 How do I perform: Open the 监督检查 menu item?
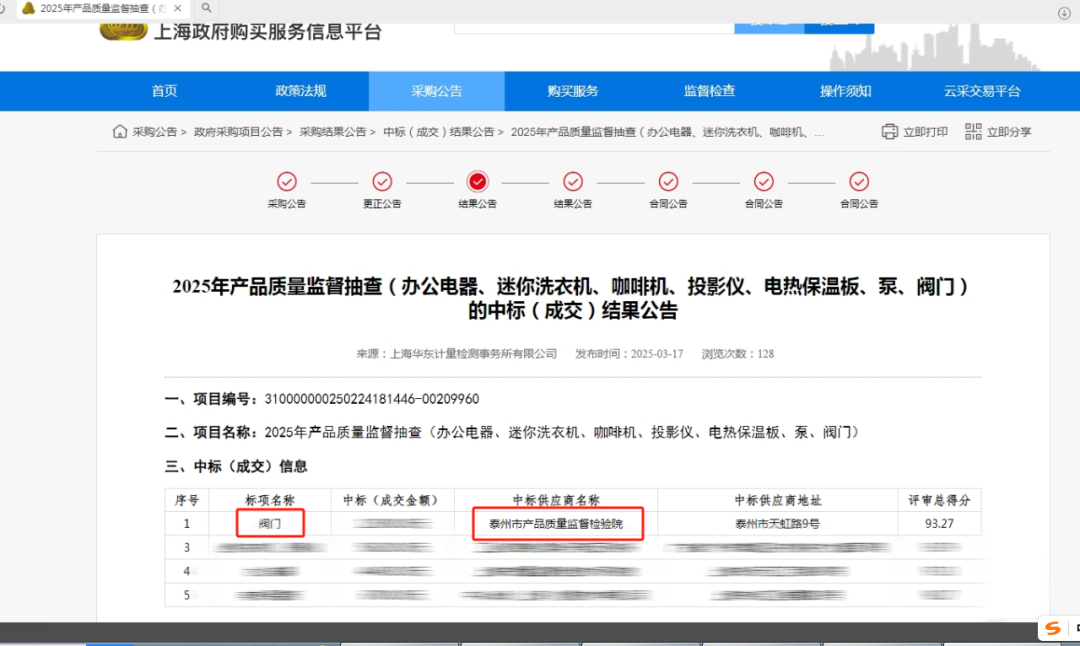[708, 91]
